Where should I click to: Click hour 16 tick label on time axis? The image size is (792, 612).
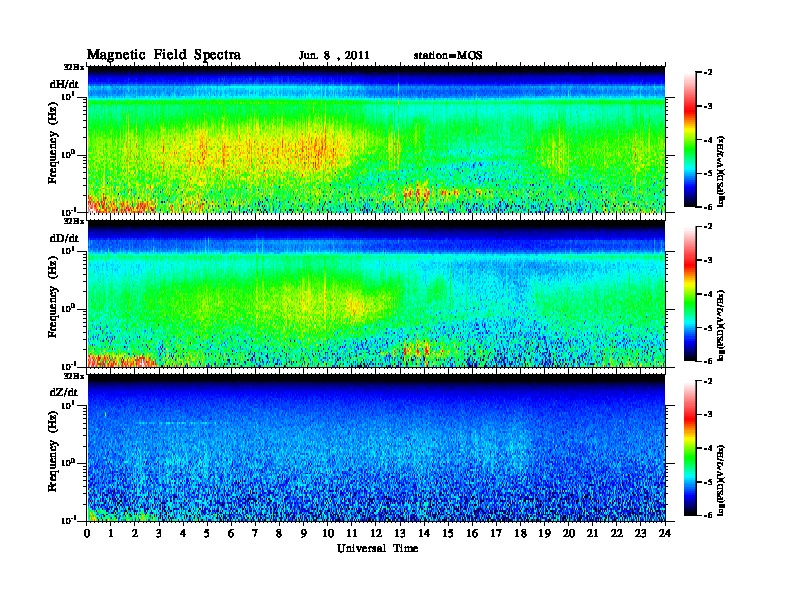(x=472, y=534)
